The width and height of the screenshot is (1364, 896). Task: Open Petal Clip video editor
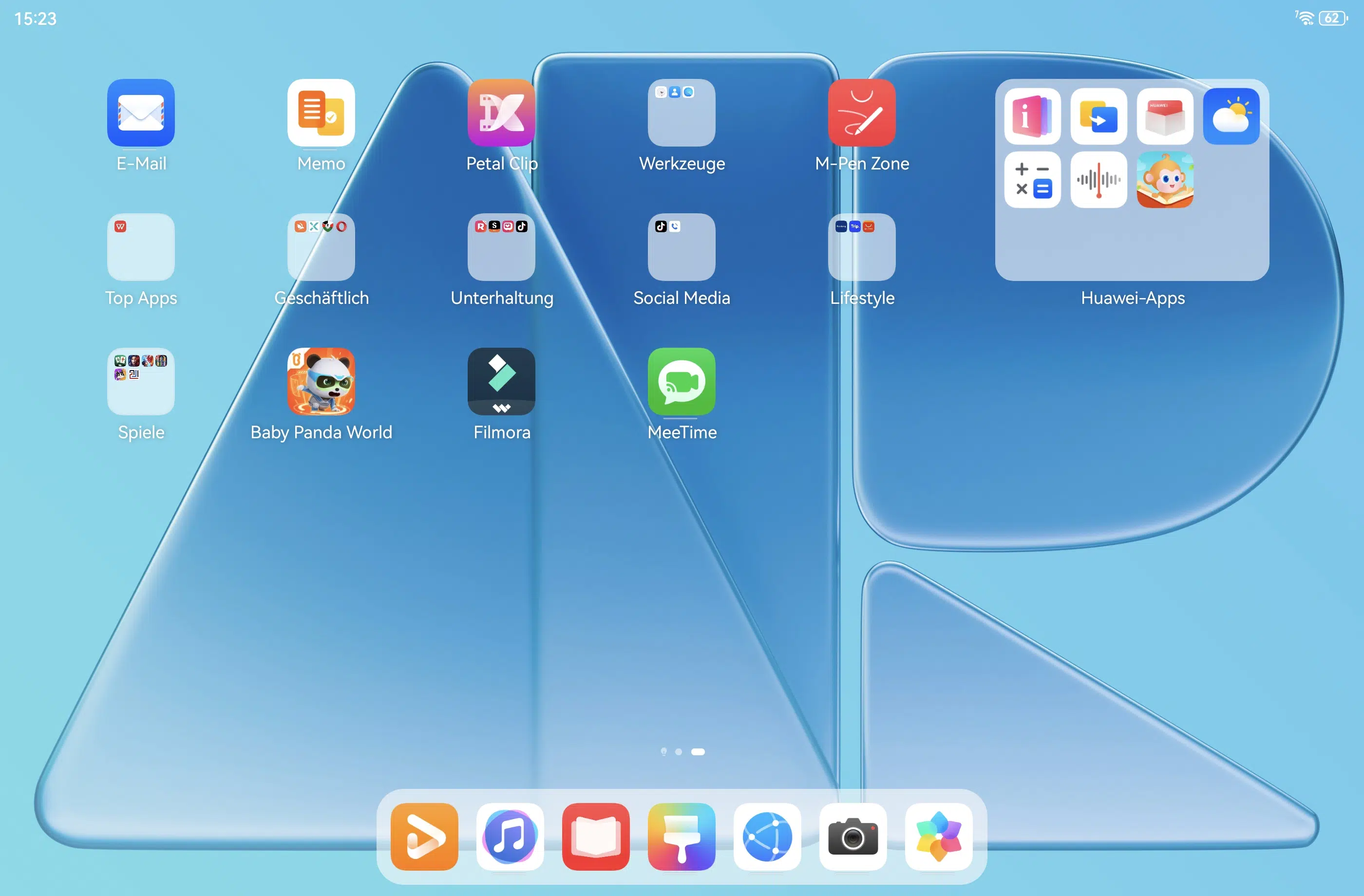(501, 113)
